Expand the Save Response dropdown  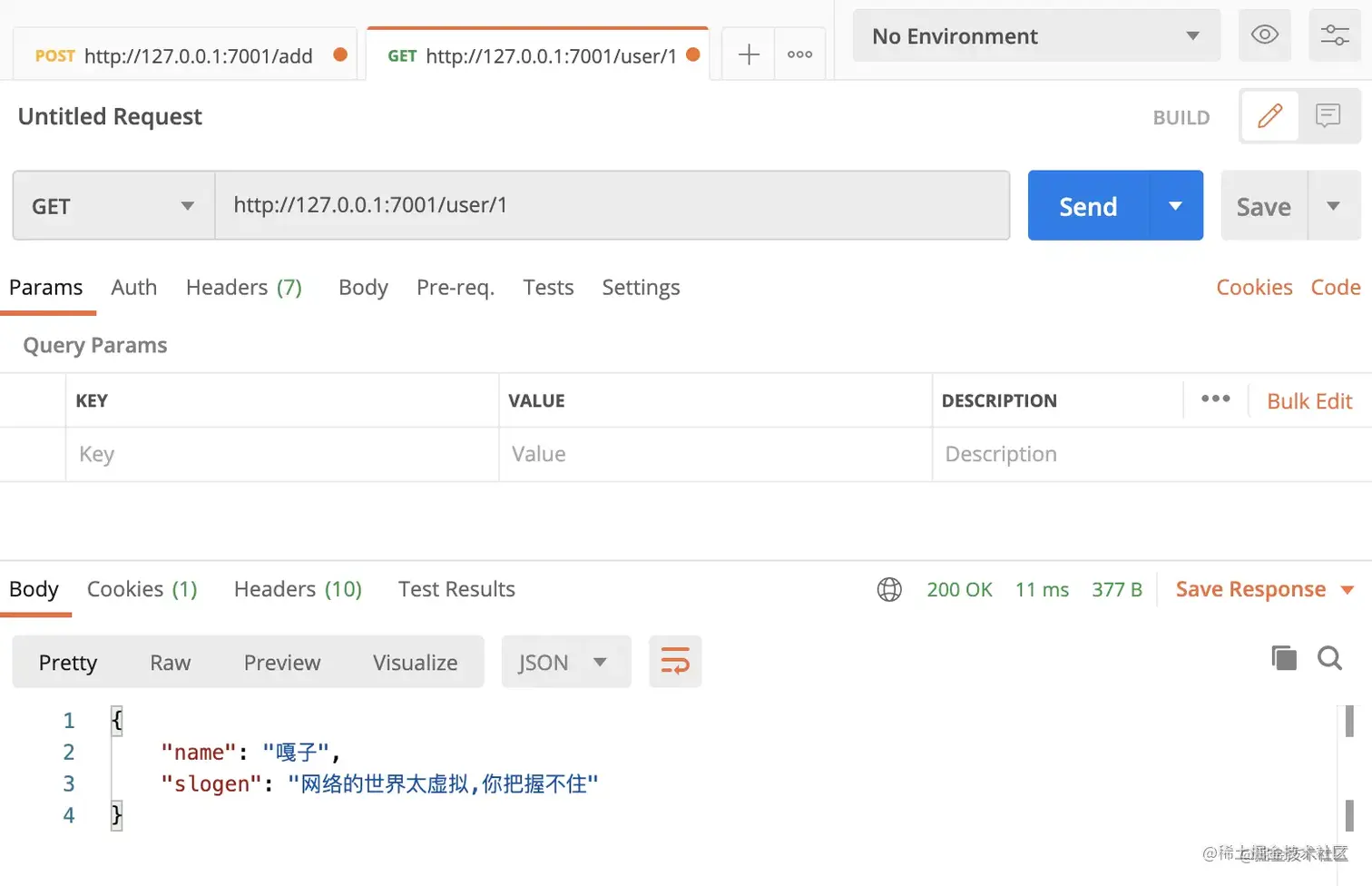[x=1347, y=590]
